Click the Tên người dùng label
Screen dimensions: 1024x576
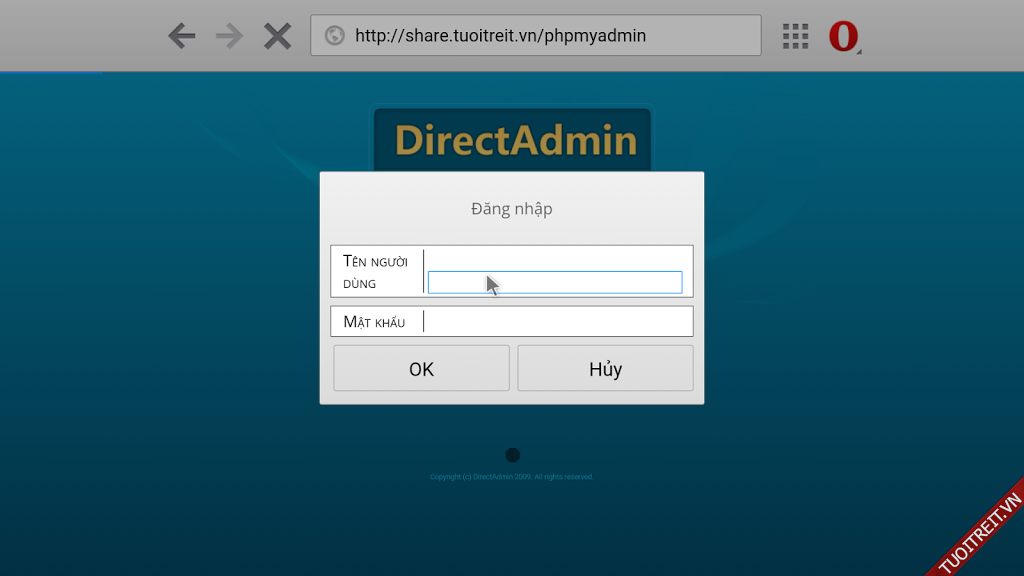click(375, 271)
